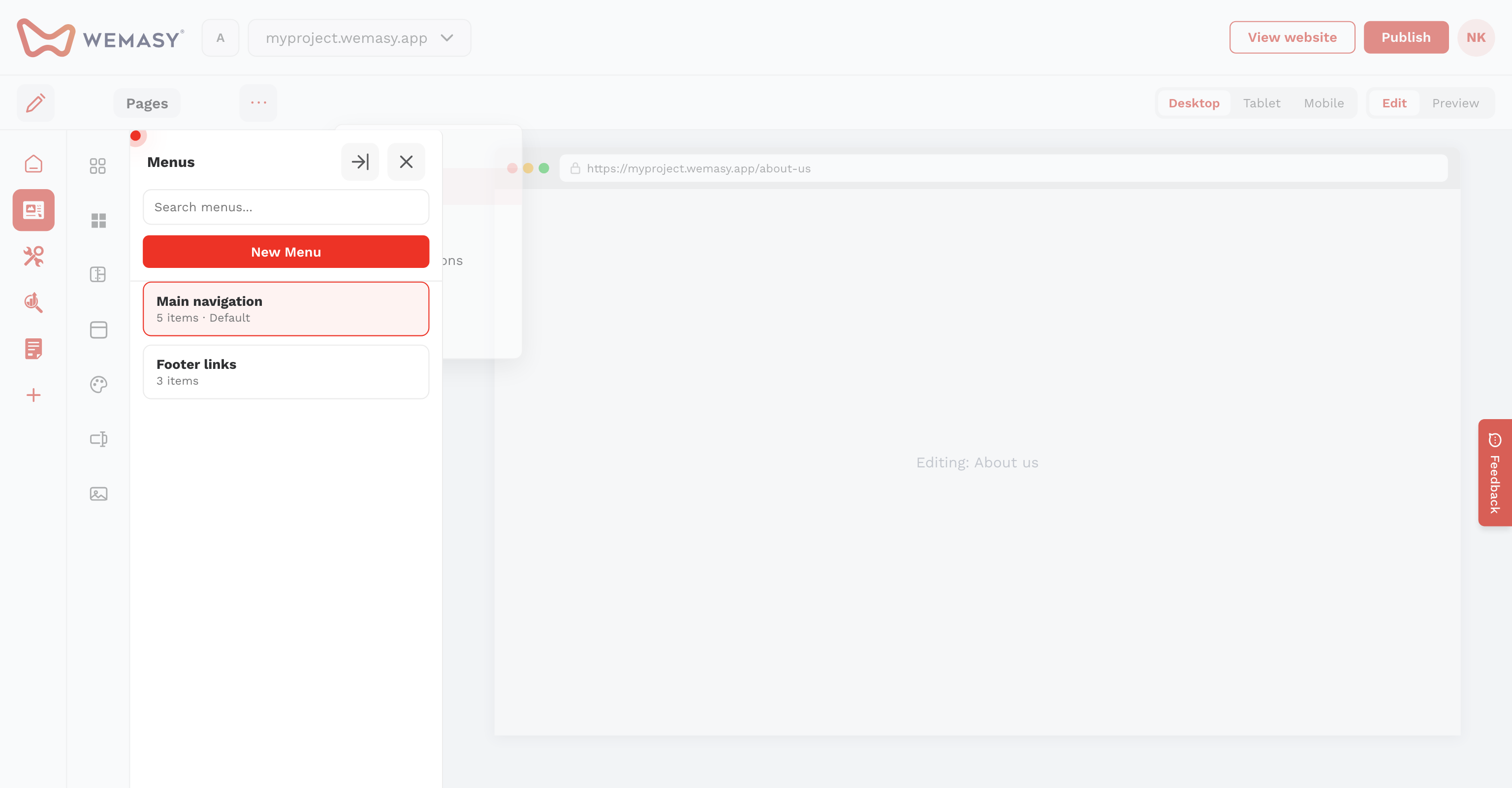Select the outlined four-squares grid icon
1512x788 pixels.
[98, 165]
